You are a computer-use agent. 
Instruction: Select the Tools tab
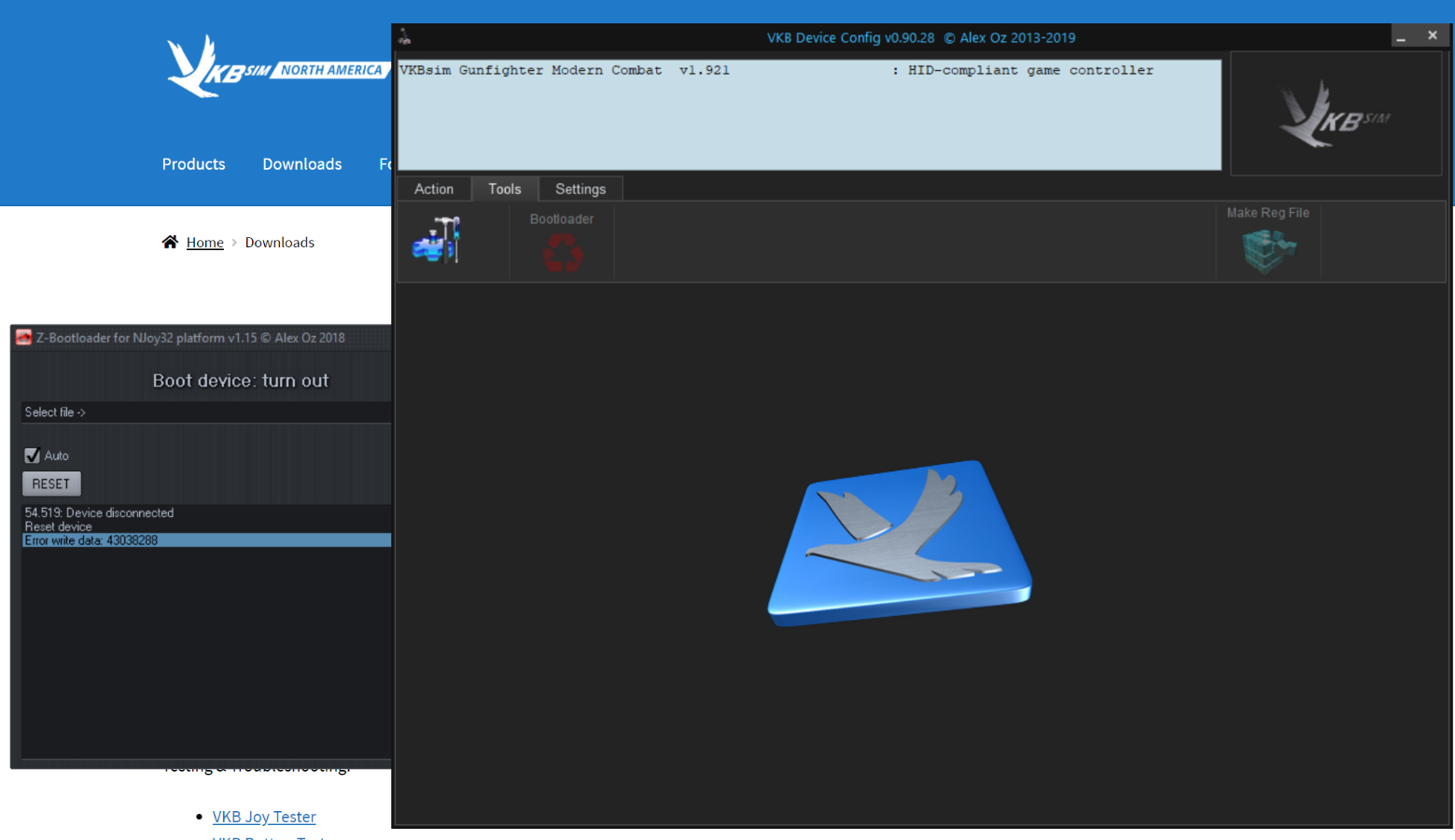[x=504, y=189]
